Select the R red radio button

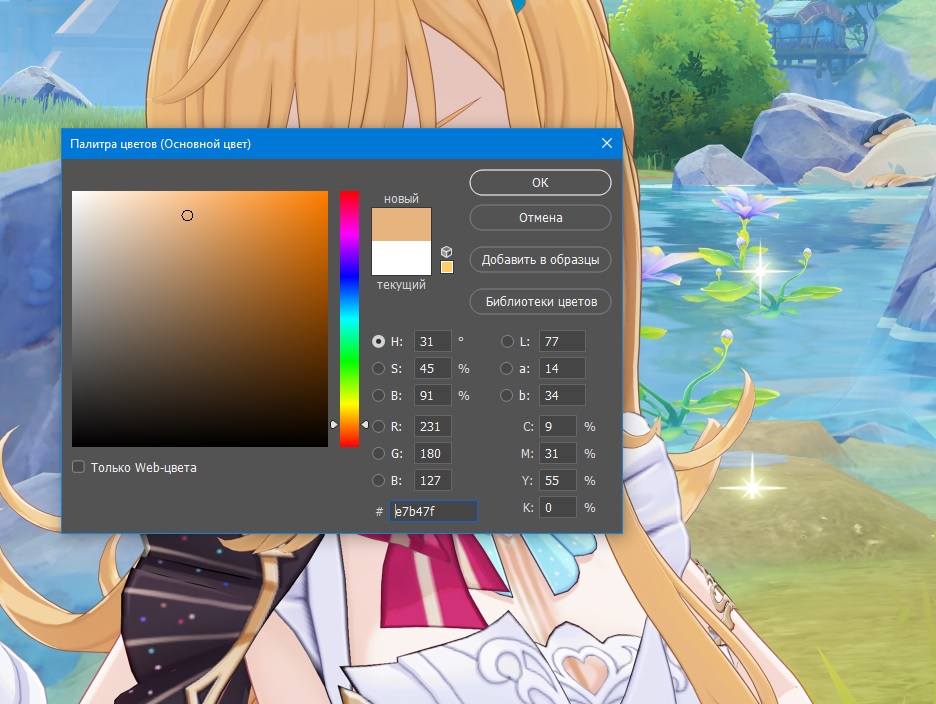(378, 426)
